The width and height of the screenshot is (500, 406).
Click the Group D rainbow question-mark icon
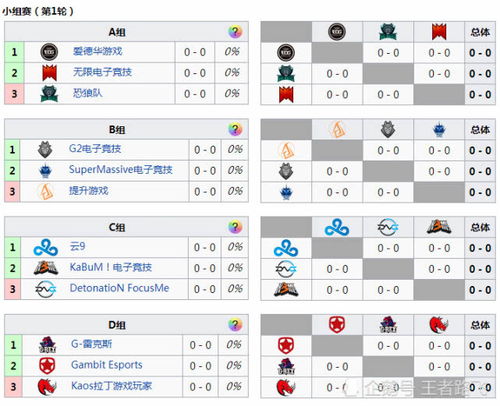click(235, 325)
